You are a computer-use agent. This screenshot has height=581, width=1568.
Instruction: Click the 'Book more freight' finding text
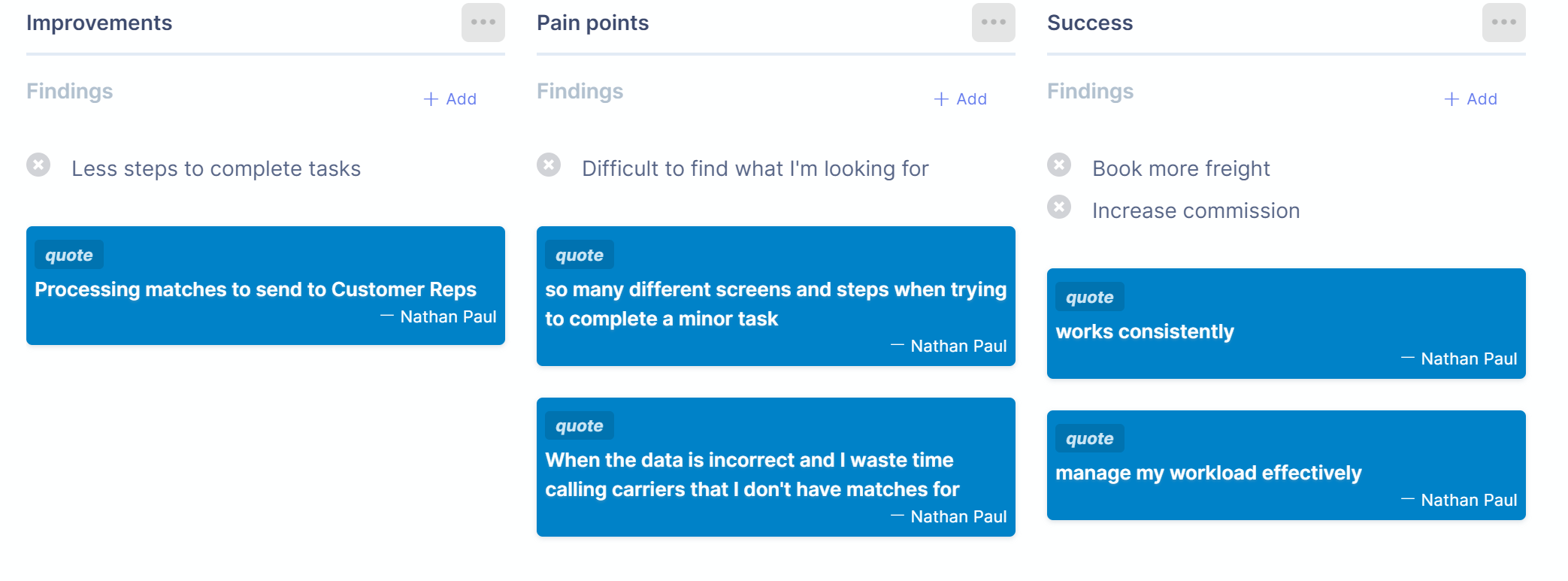pos(1181,168)
